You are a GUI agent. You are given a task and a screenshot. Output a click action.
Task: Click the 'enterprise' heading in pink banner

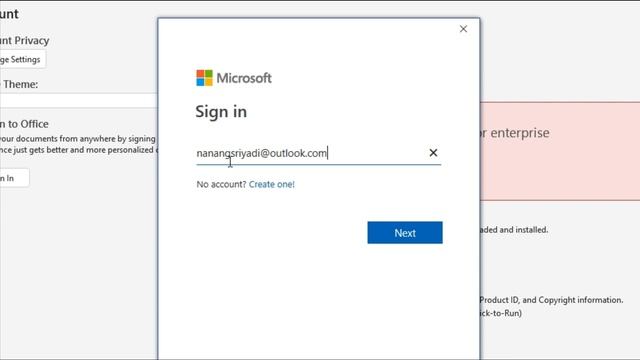tap(520, 133)
